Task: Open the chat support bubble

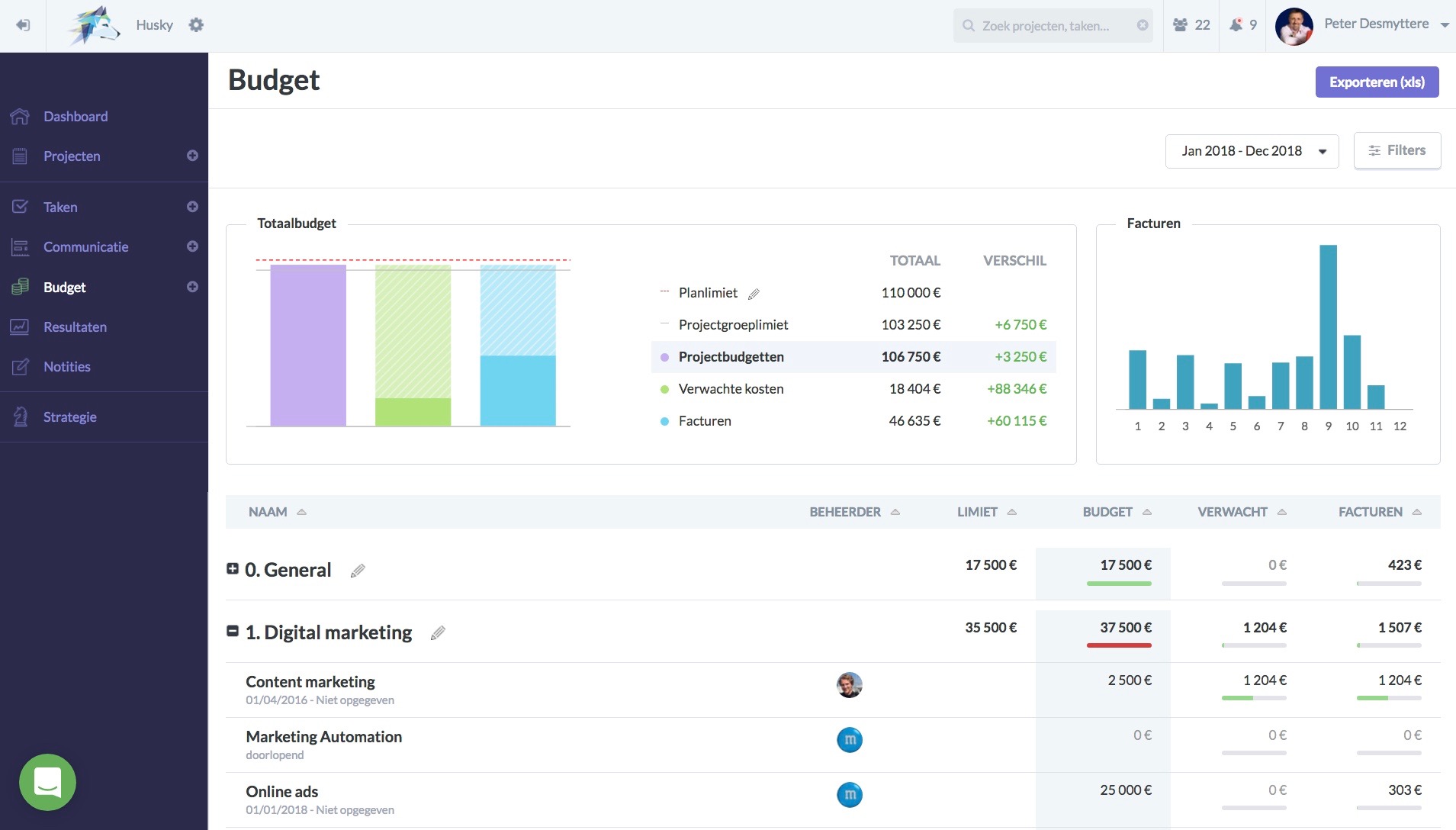Action: [47, 782]
